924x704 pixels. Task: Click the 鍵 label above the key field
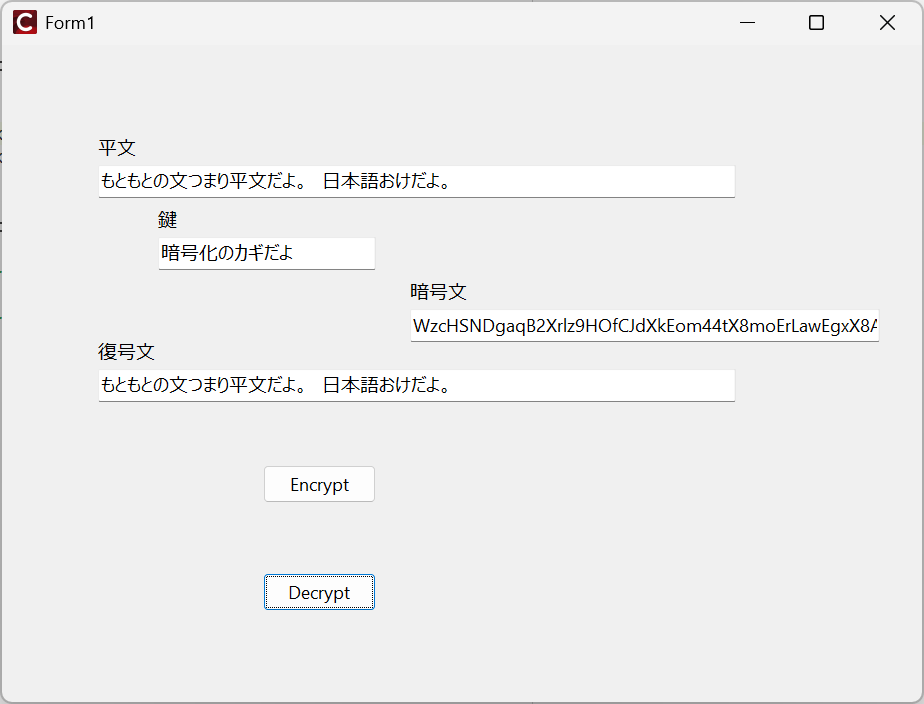167,219
